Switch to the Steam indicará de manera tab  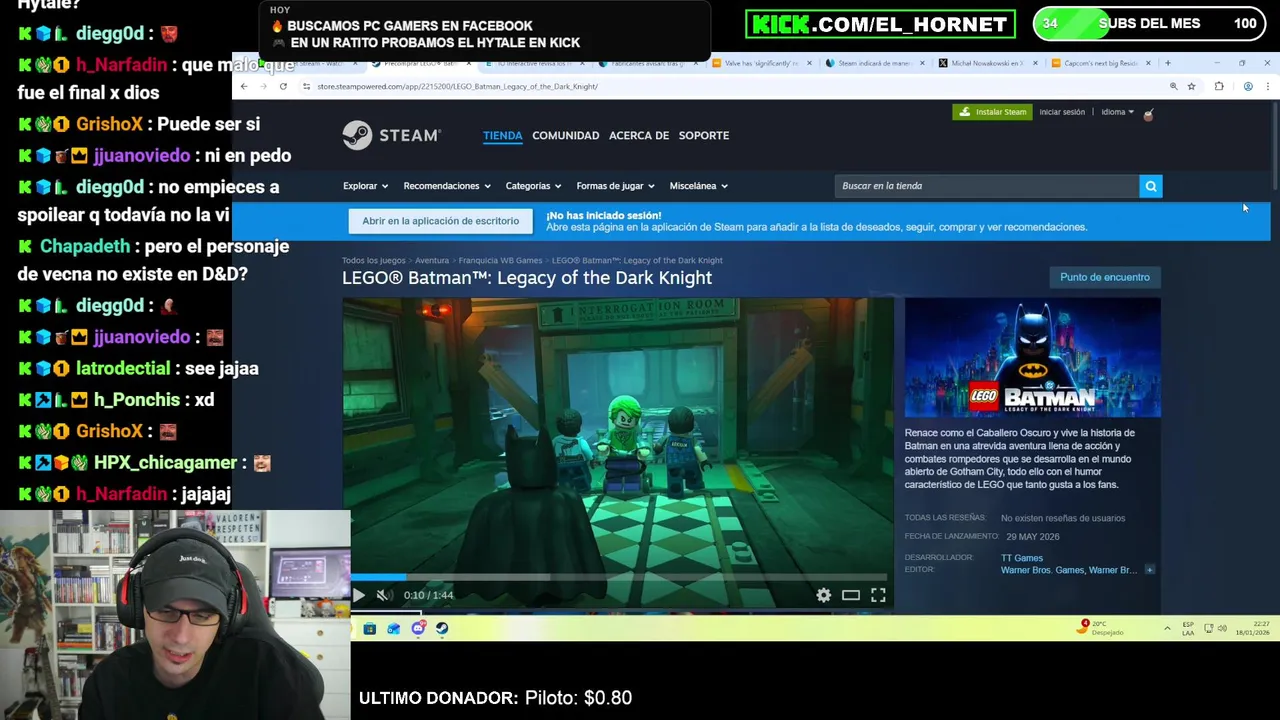874,63
